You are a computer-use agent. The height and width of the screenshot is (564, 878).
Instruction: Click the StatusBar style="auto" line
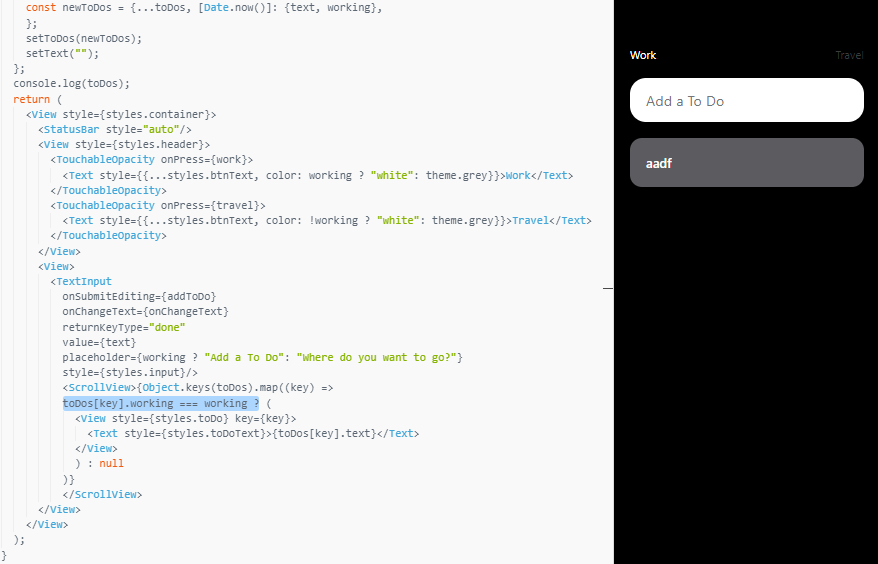tap(115, 129)
